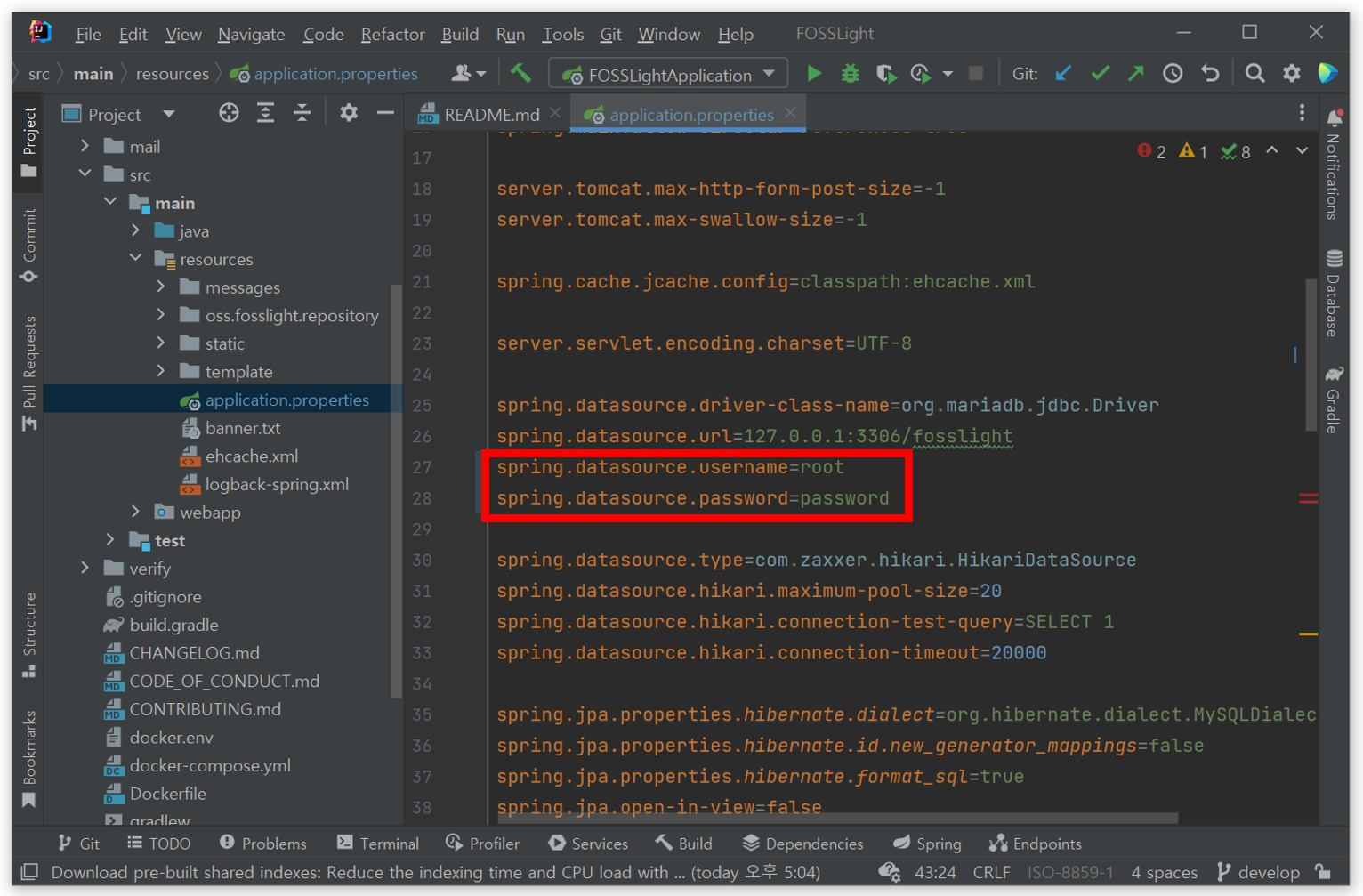Image resolution: width=1363 pixels, height=896 pixels.
Task: Click the stop square button
Action: pos(976,74)
